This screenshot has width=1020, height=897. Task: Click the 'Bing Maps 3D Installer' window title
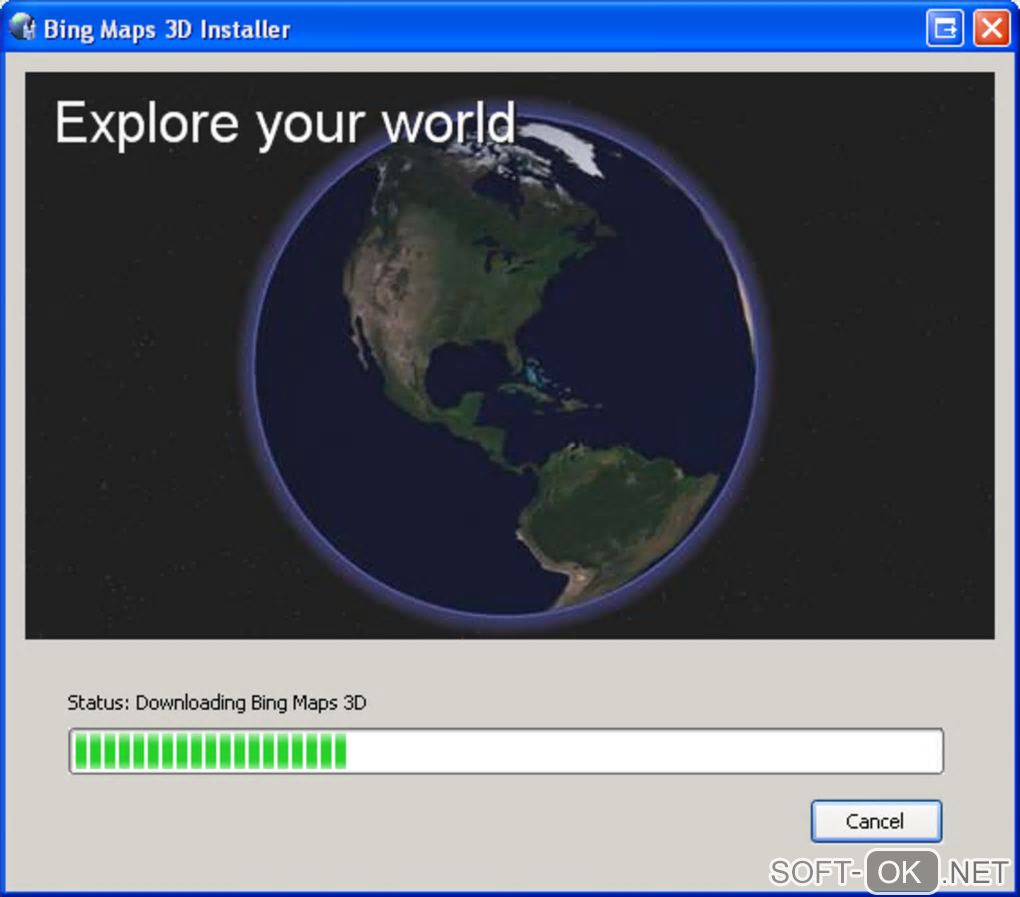167,29
